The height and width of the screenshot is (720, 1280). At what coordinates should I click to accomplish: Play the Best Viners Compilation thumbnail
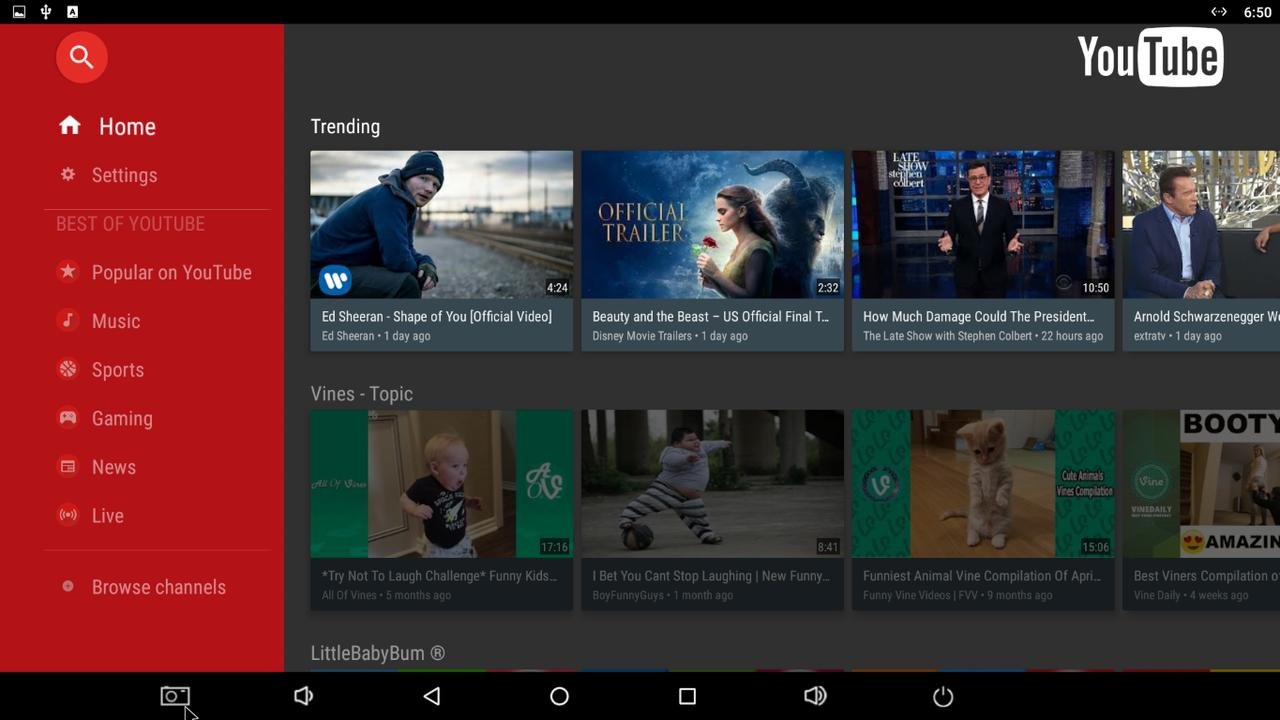tap(1201, 483)
